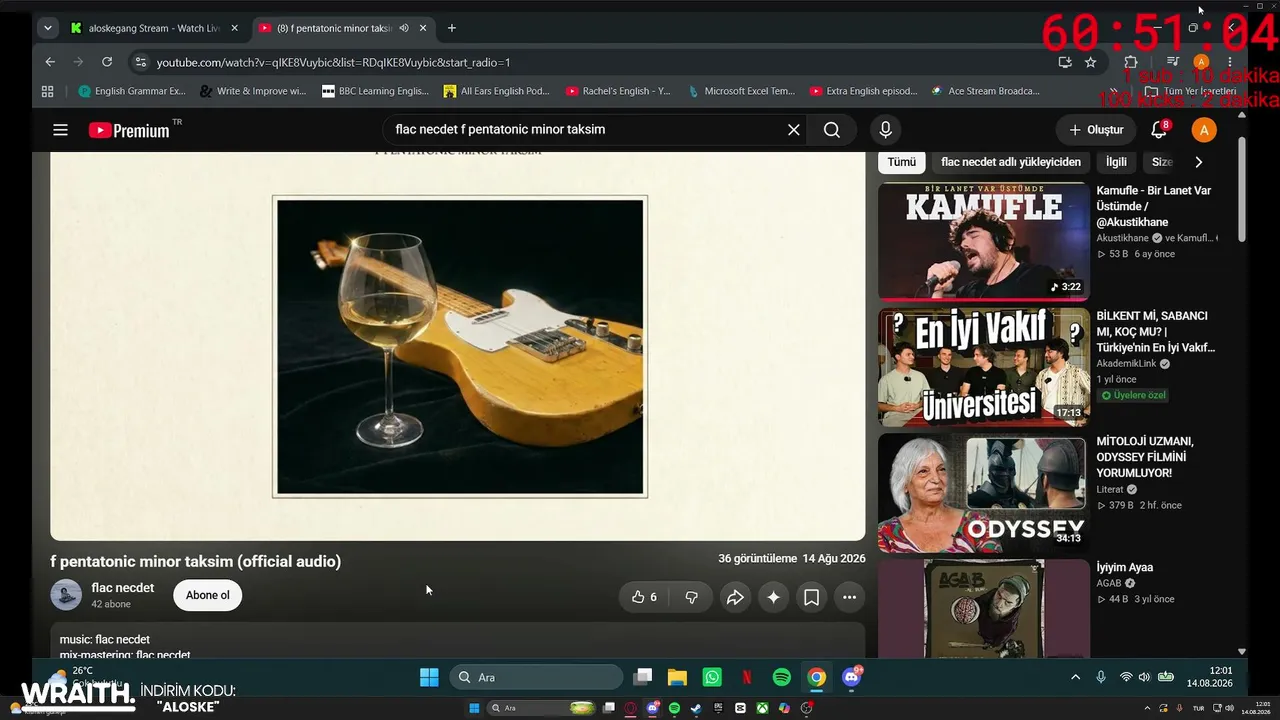Open the Windows Start menu
This screenshot has width=1280, height=720.
(x=429, y=677)
